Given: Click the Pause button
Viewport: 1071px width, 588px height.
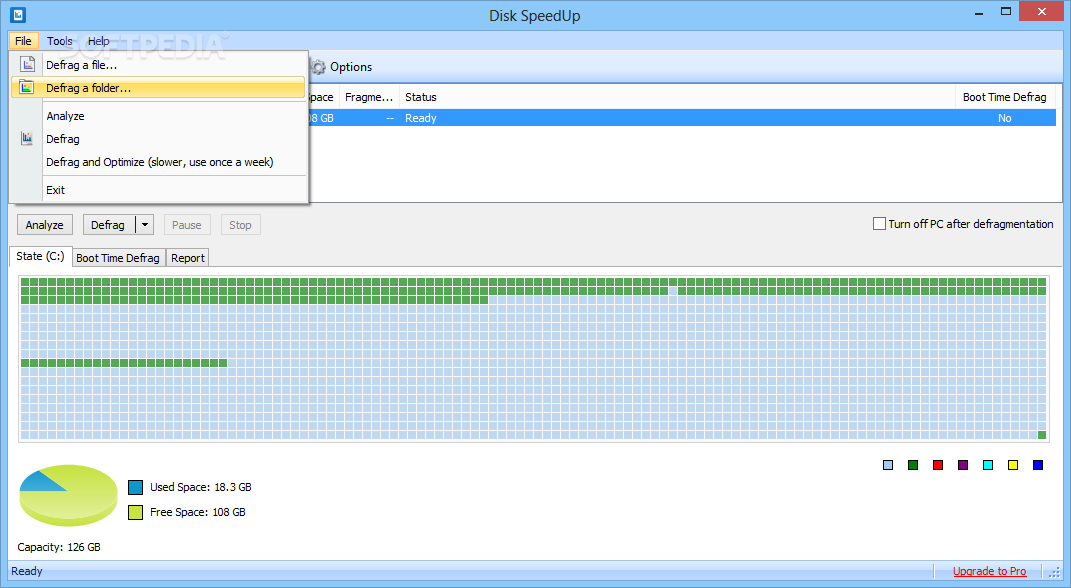Looking at the screenshot, I should (186, 225).
